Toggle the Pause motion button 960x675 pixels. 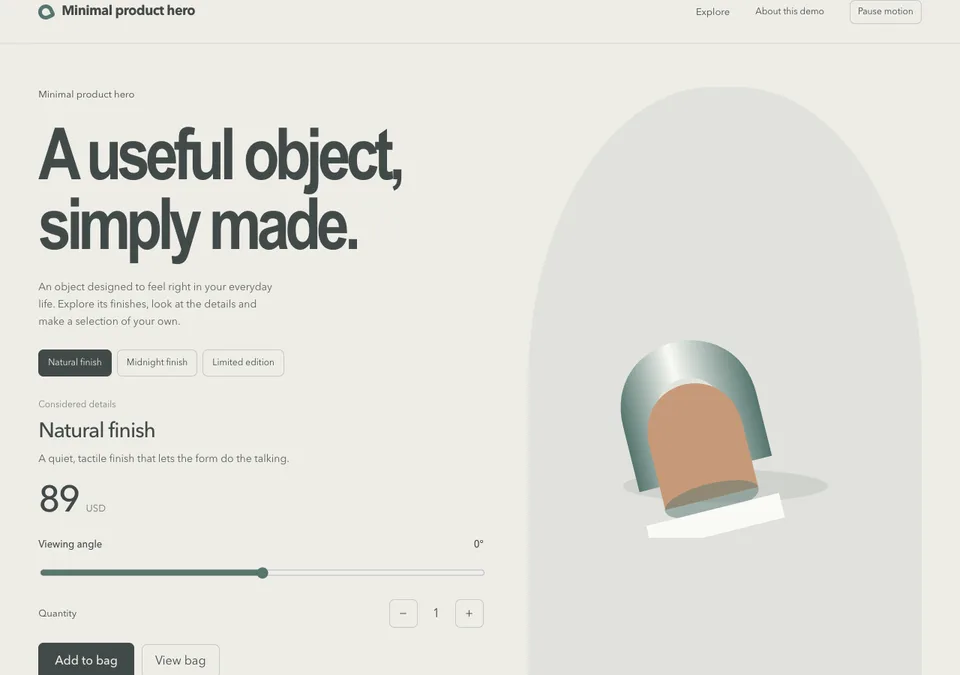click(x=885, y=12)
